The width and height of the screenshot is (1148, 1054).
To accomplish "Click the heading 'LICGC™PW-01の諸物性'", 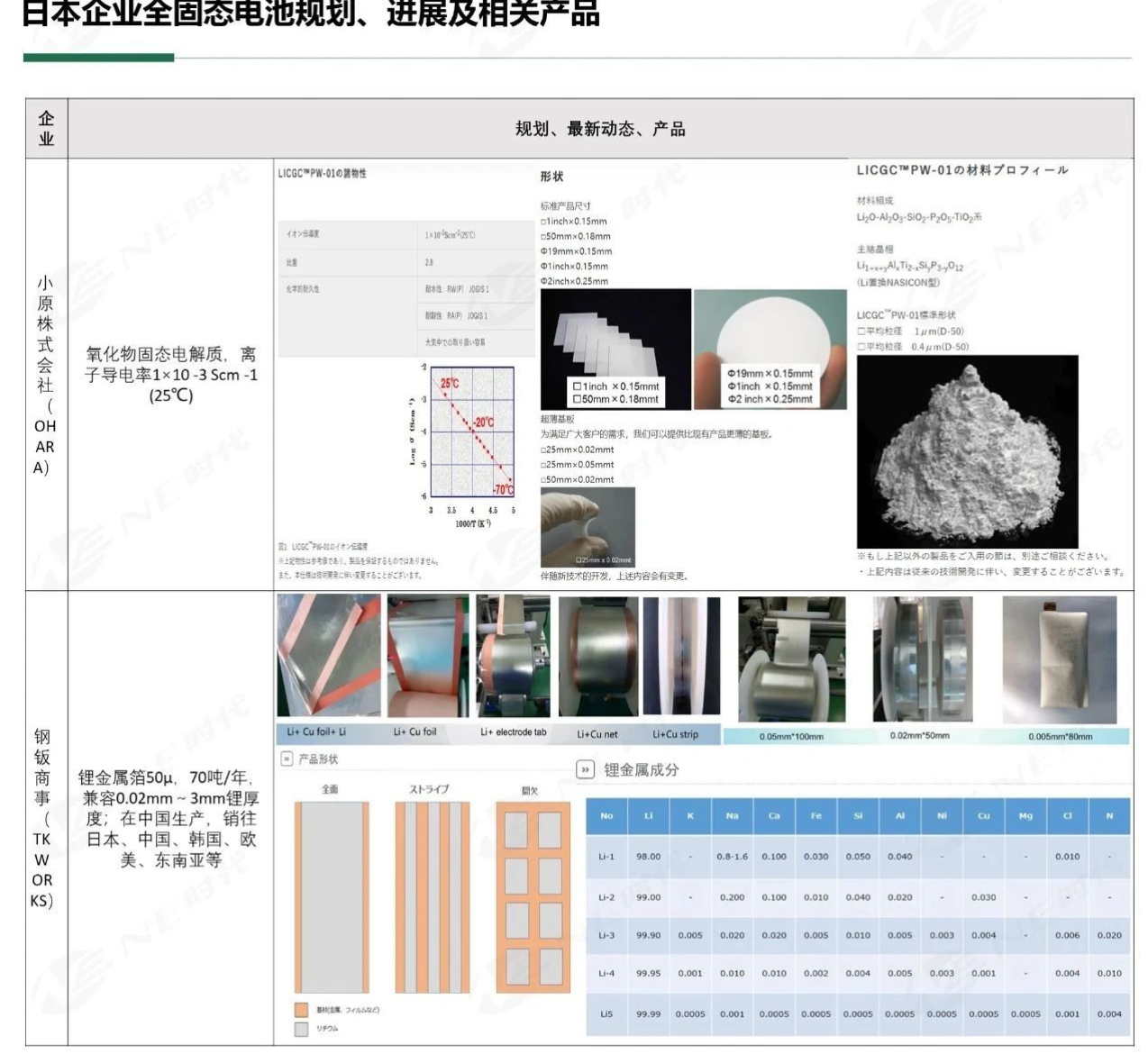I will [x=322, y=174].
